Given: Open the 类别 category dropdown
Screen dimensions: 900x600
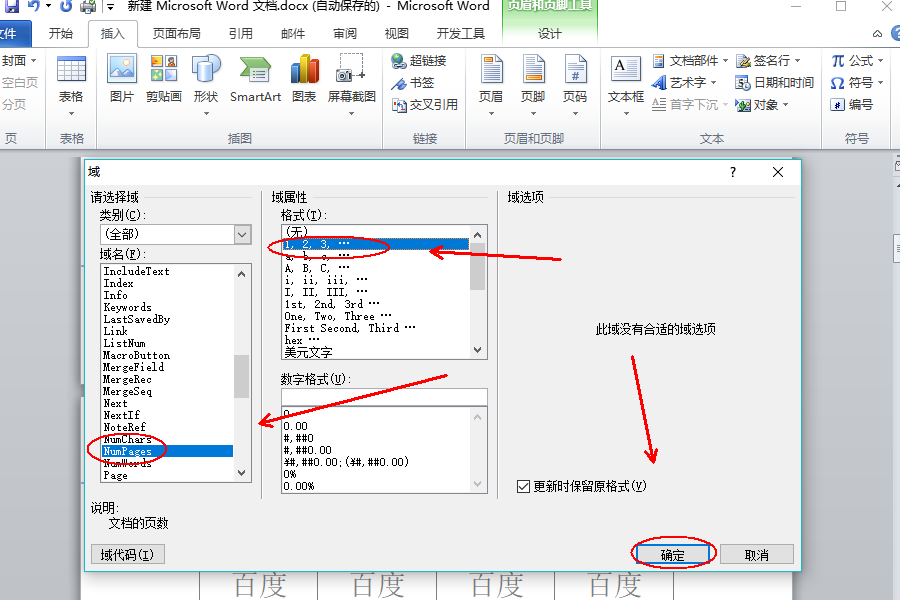Looking at the screenshot, I should click(241, 233).
